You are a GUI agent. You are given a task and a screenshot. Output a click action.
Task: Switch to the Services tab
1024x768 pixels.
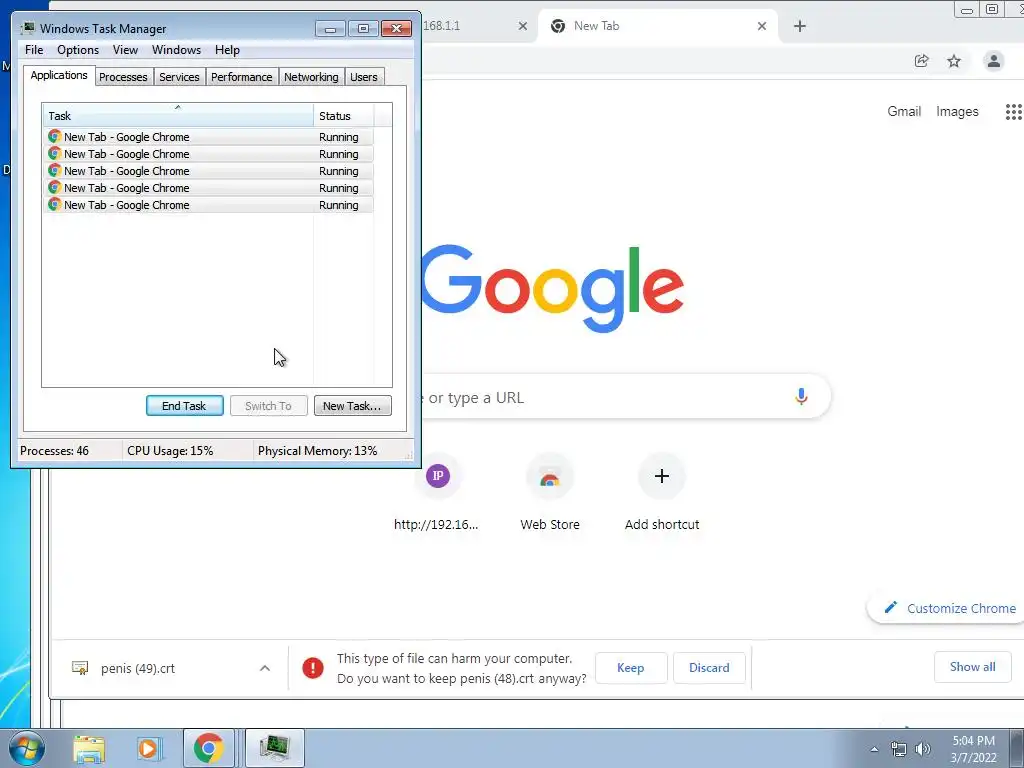pos(179,77)
